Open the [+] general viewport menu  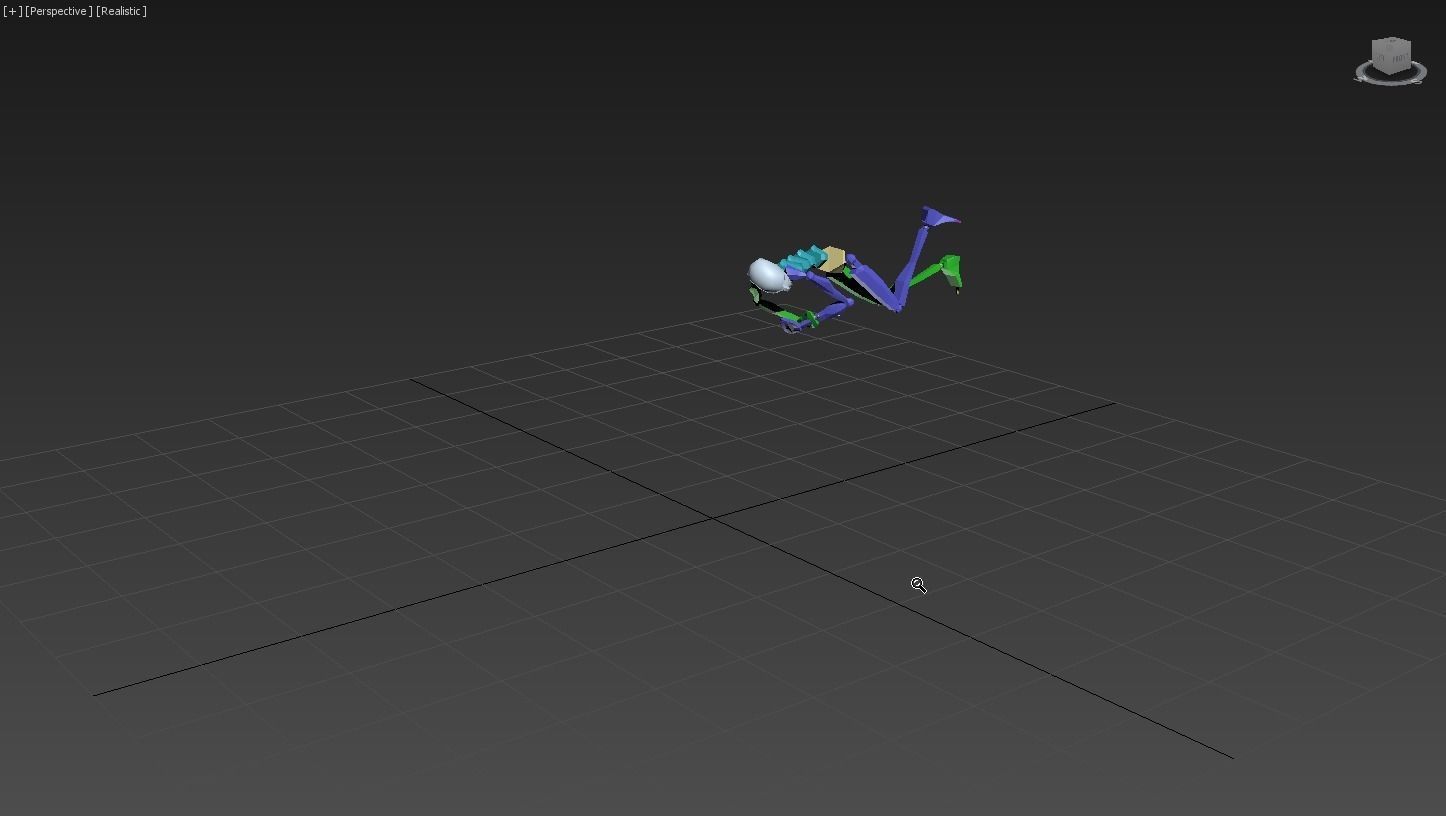[12, 11]
